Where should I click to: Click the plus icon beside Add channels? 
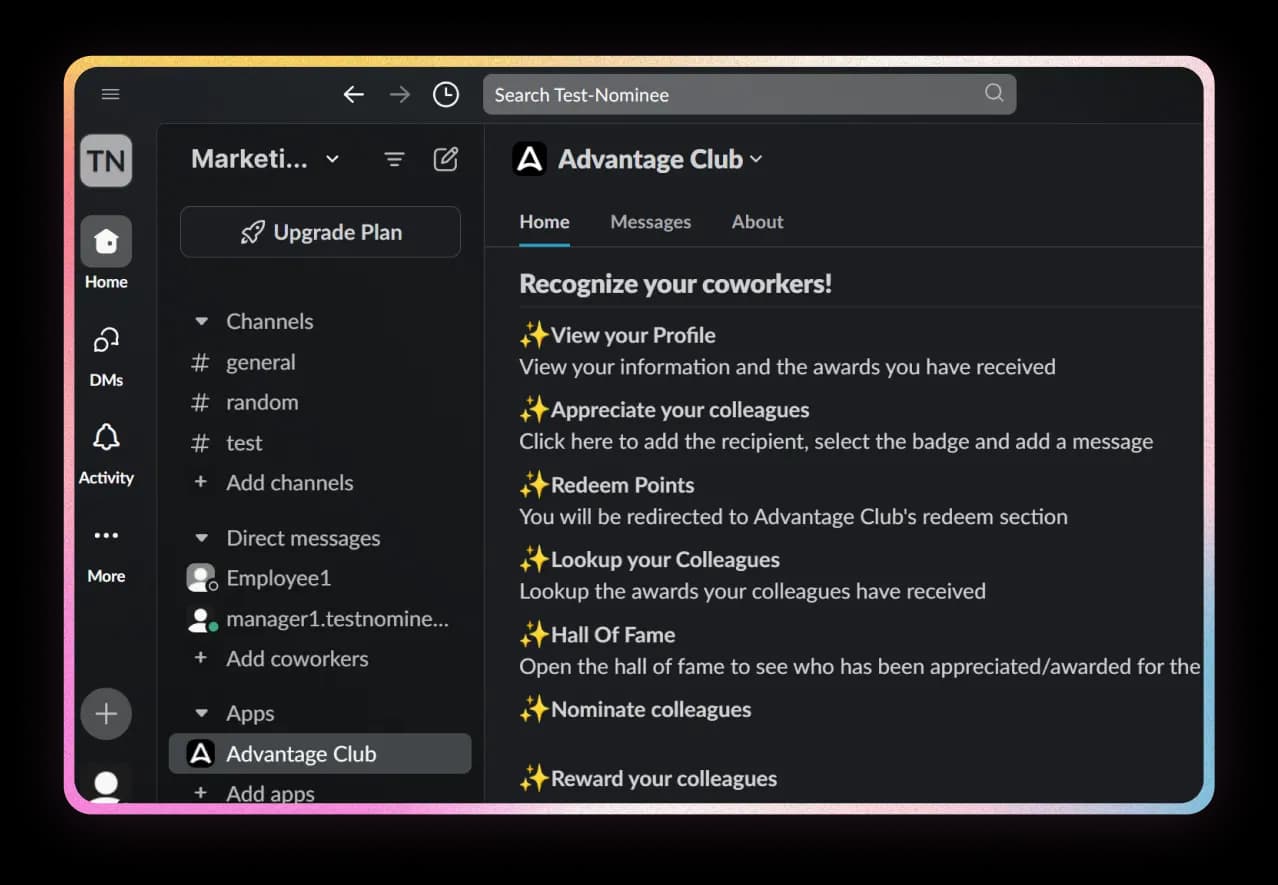coord(201,482)
